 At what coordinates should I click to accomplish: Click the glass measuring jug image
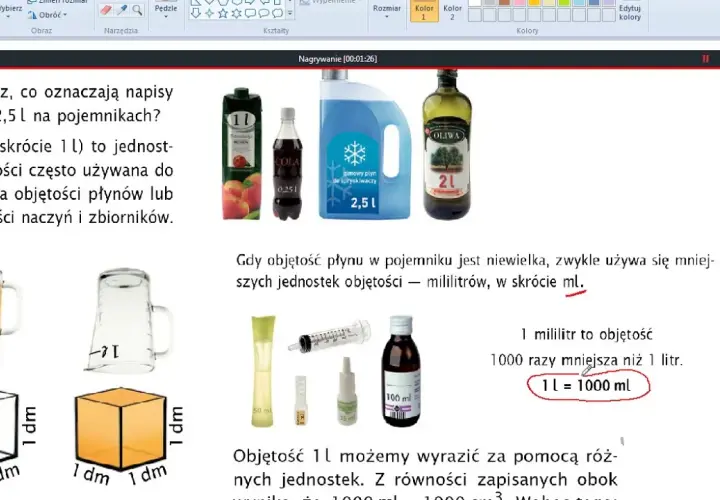129,320
